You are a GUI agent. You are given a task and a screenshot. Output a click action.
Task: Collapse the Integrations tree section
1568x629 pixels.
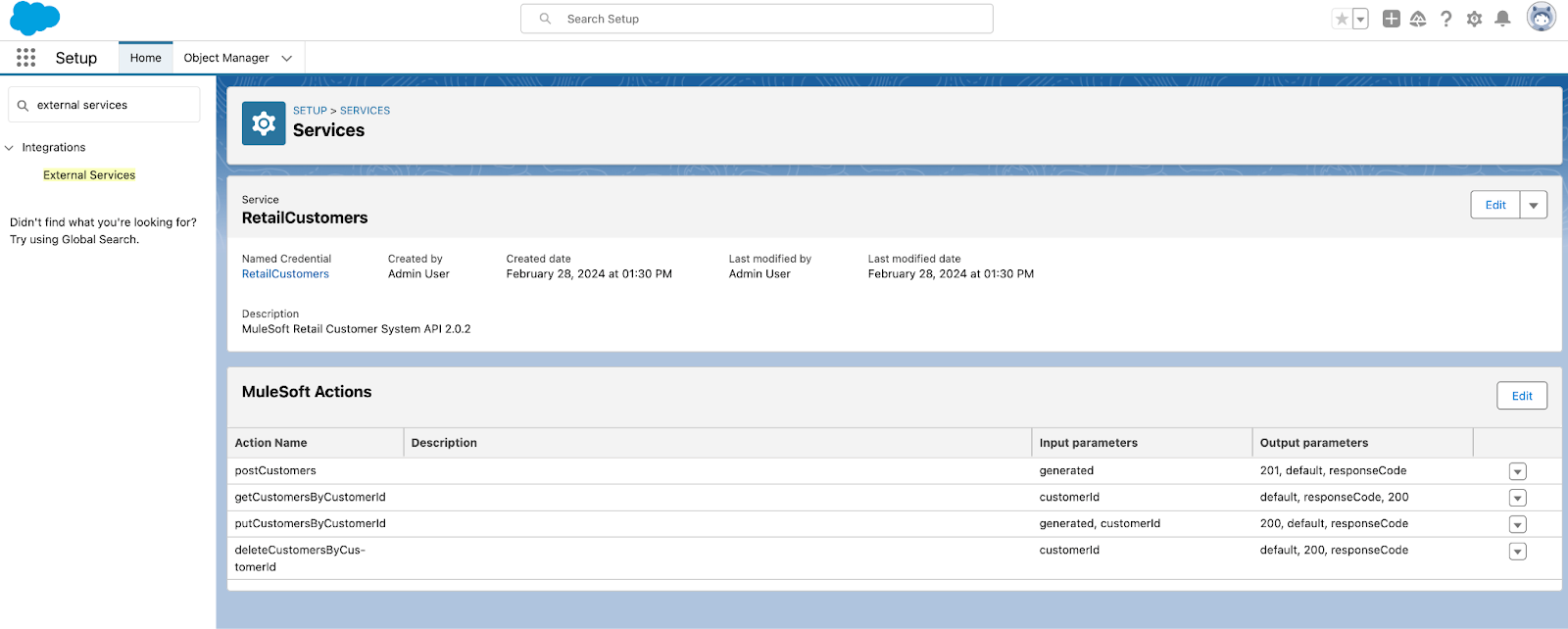point(9,148)
